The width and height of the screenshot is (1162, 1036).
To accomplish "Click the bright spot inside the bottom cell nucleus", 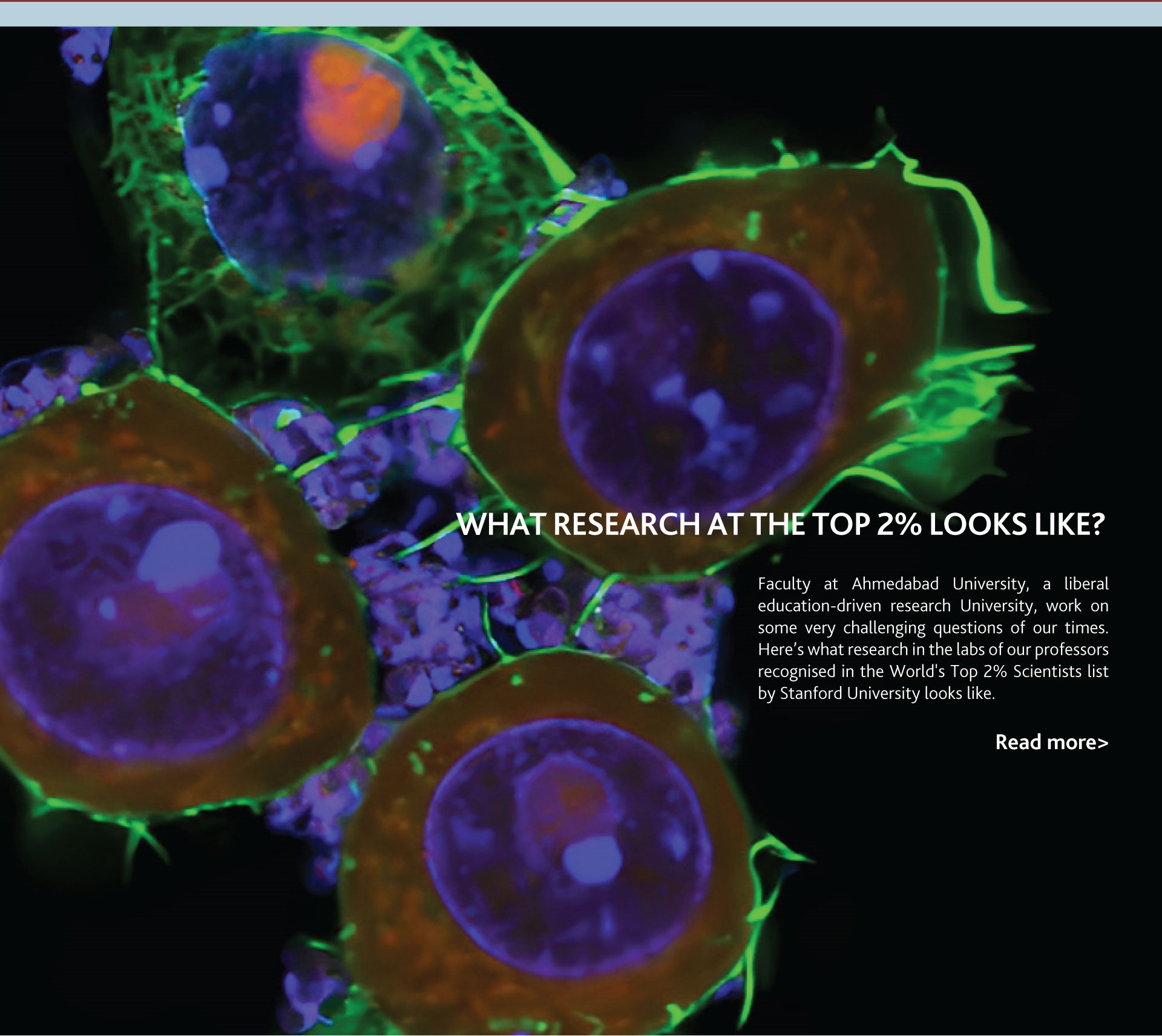I will point(592,859).
